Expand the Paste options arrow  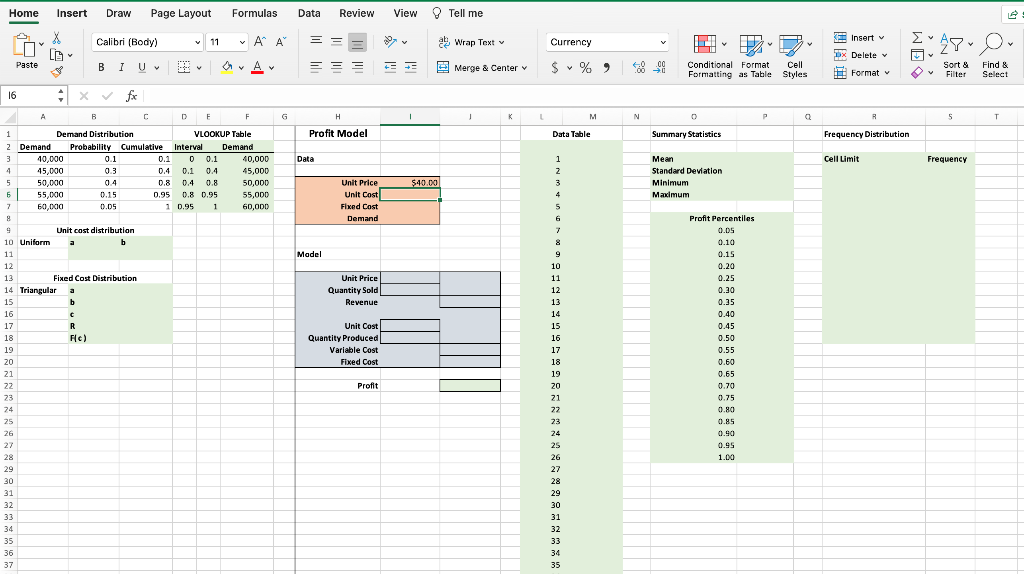coord(41,44)
